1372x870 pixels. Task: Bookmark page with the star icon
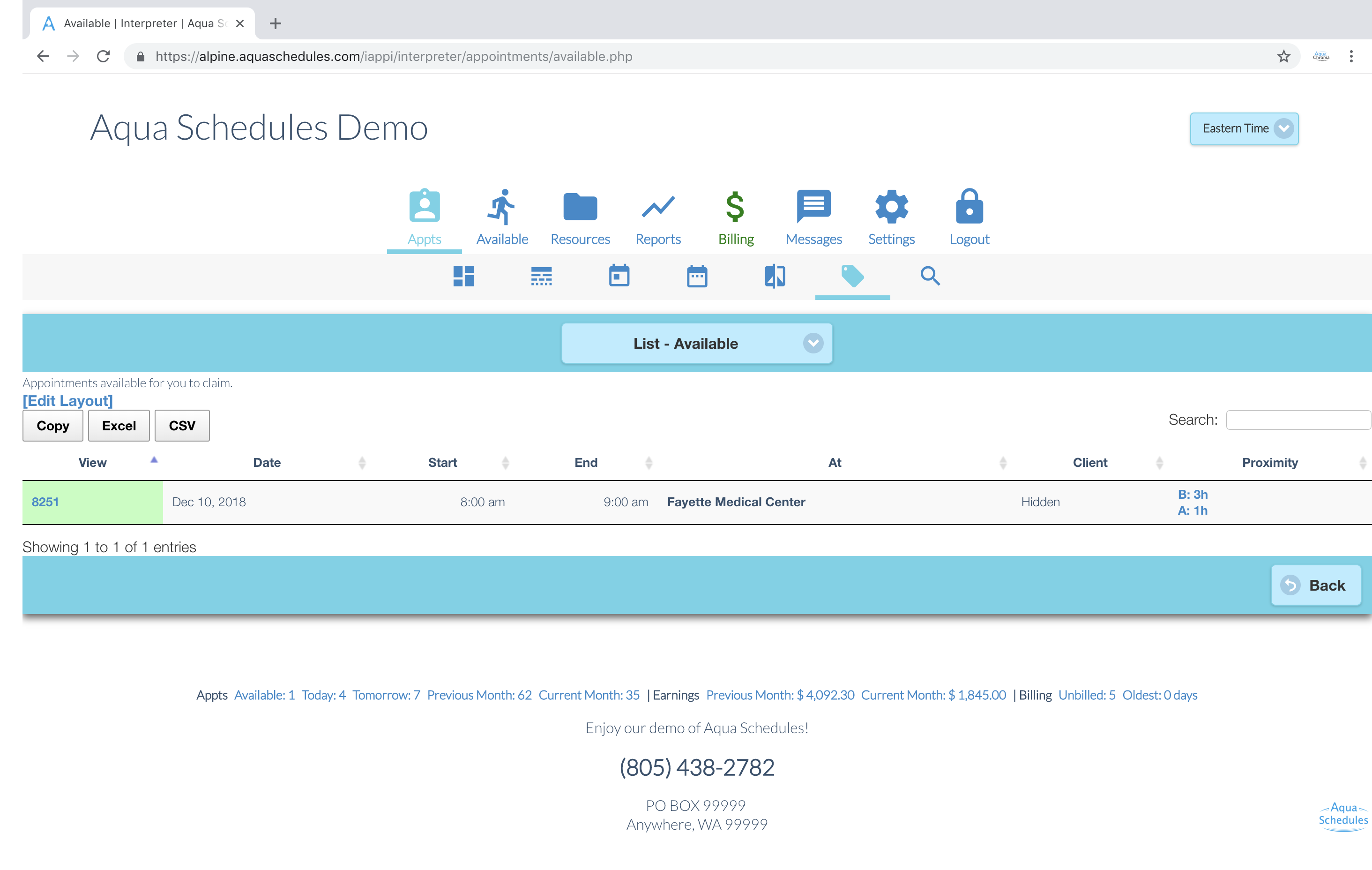click(x=1283, y=56)
